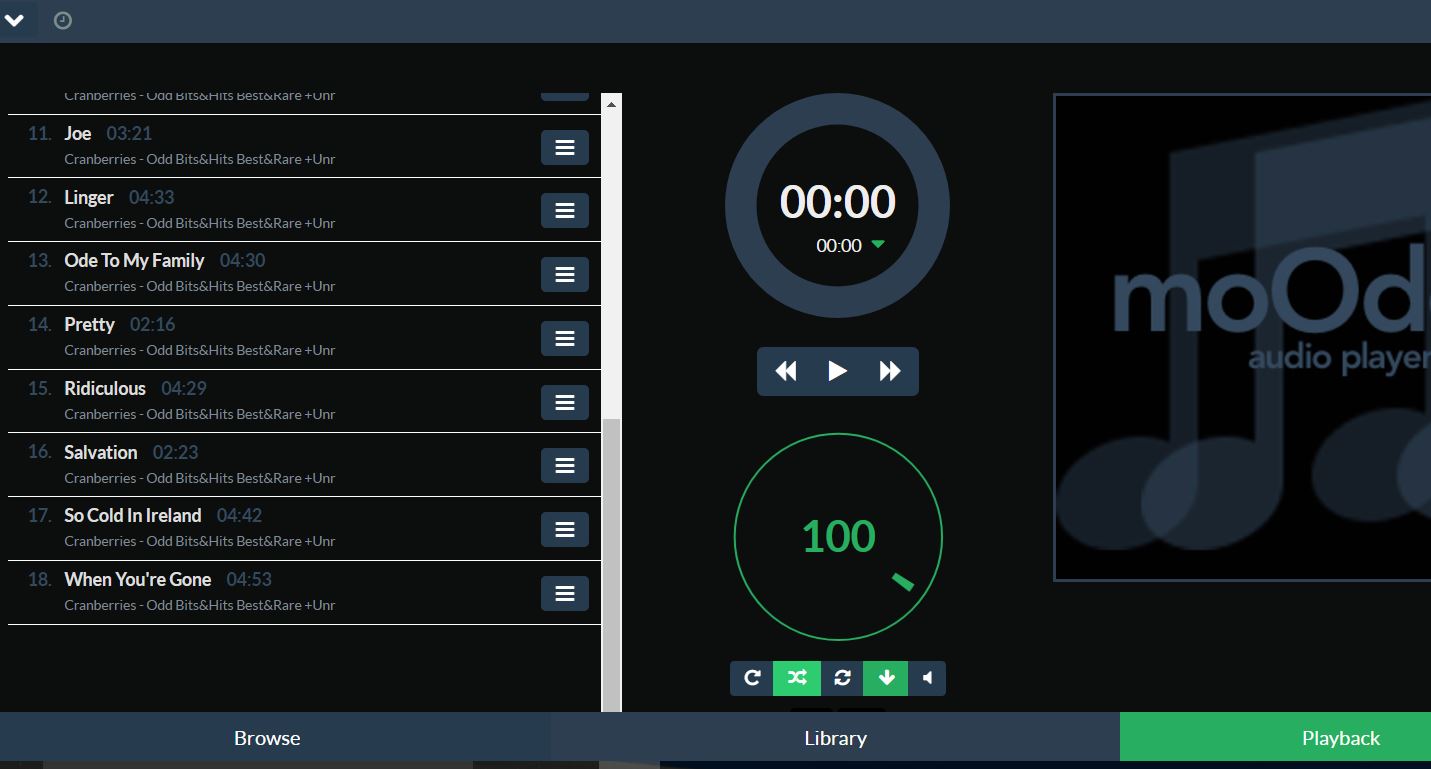
Task: Toggle repeat playback mode
Action: pos(752,678)
